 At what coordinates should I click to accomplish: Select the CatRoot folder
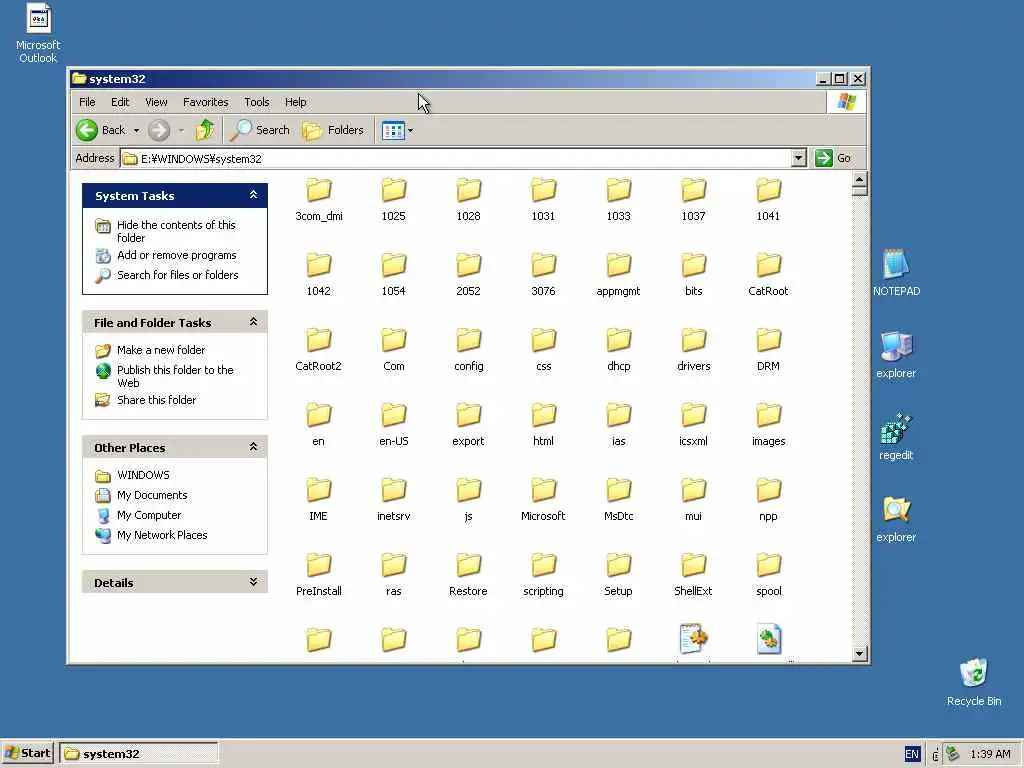[x=769, y=276]
